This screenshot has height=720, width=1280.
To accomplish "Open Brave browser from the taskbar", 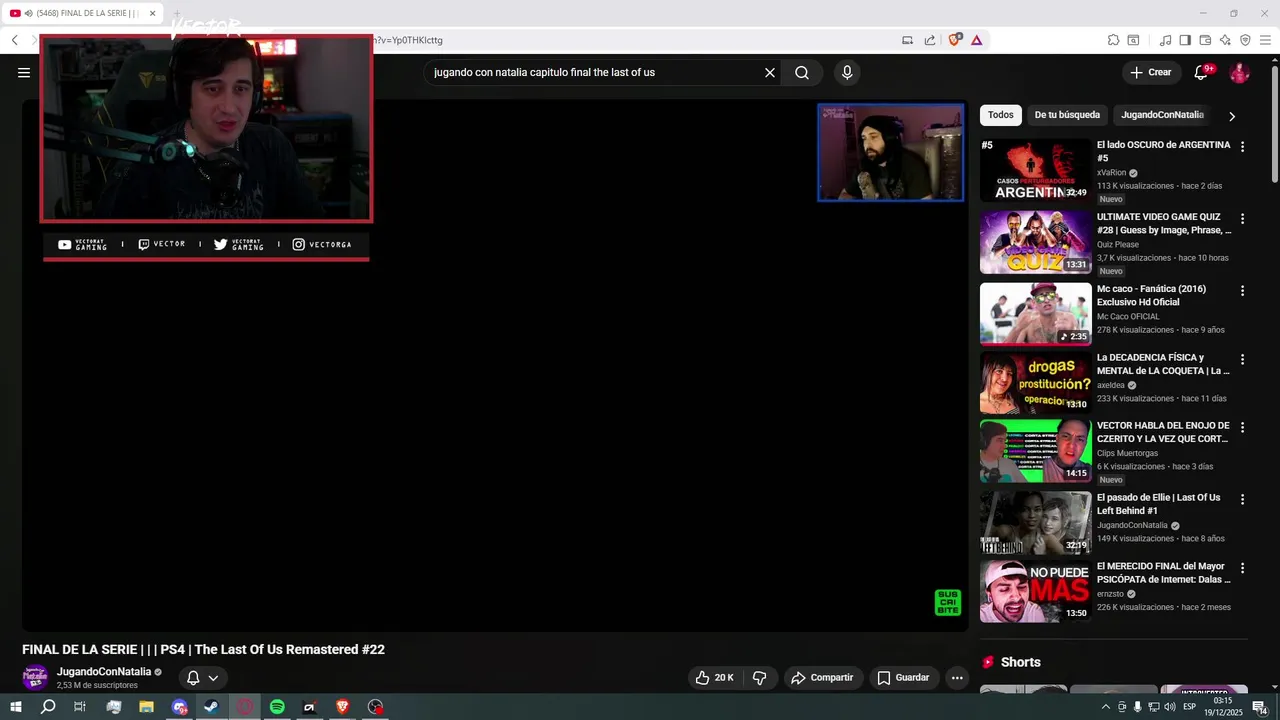I will click(x=342, y=707).
